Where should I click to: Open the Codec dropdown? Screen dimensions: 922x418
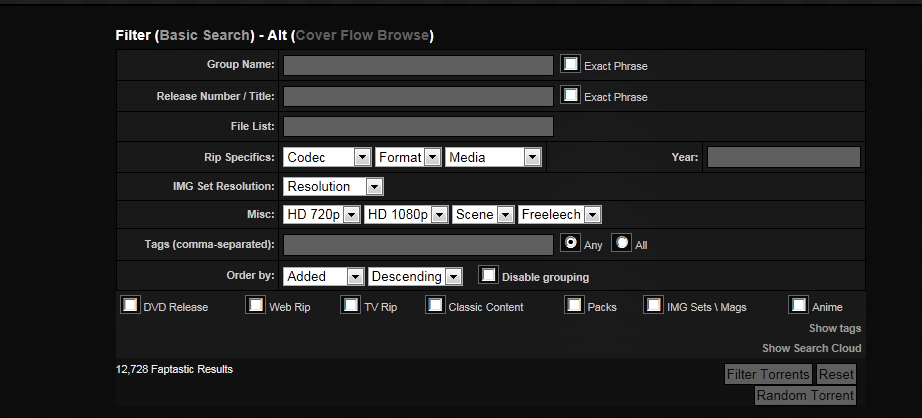tap(328, 157)
